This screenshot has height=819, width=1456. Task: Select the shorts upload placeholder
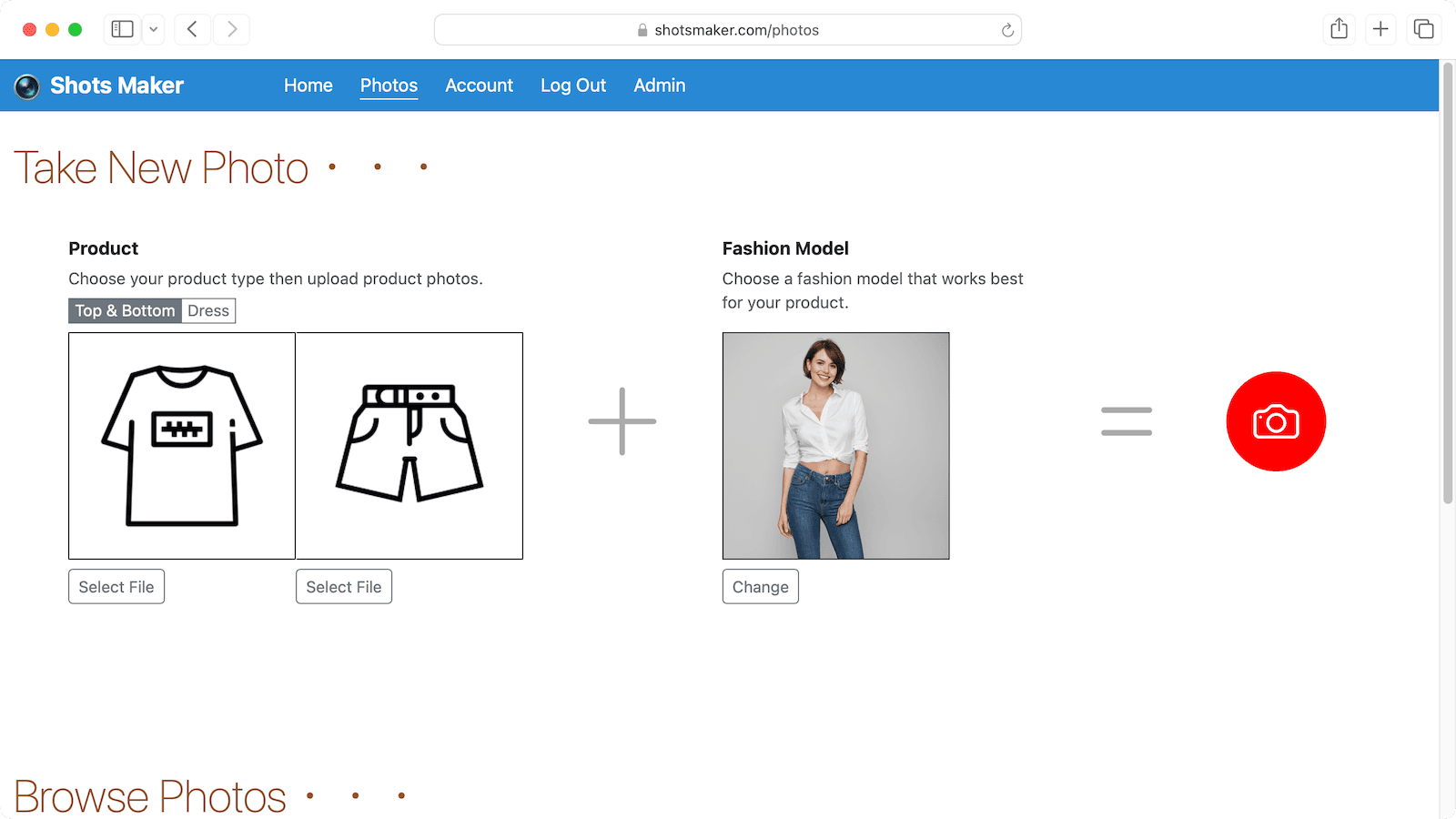click(x=409, y=445)
